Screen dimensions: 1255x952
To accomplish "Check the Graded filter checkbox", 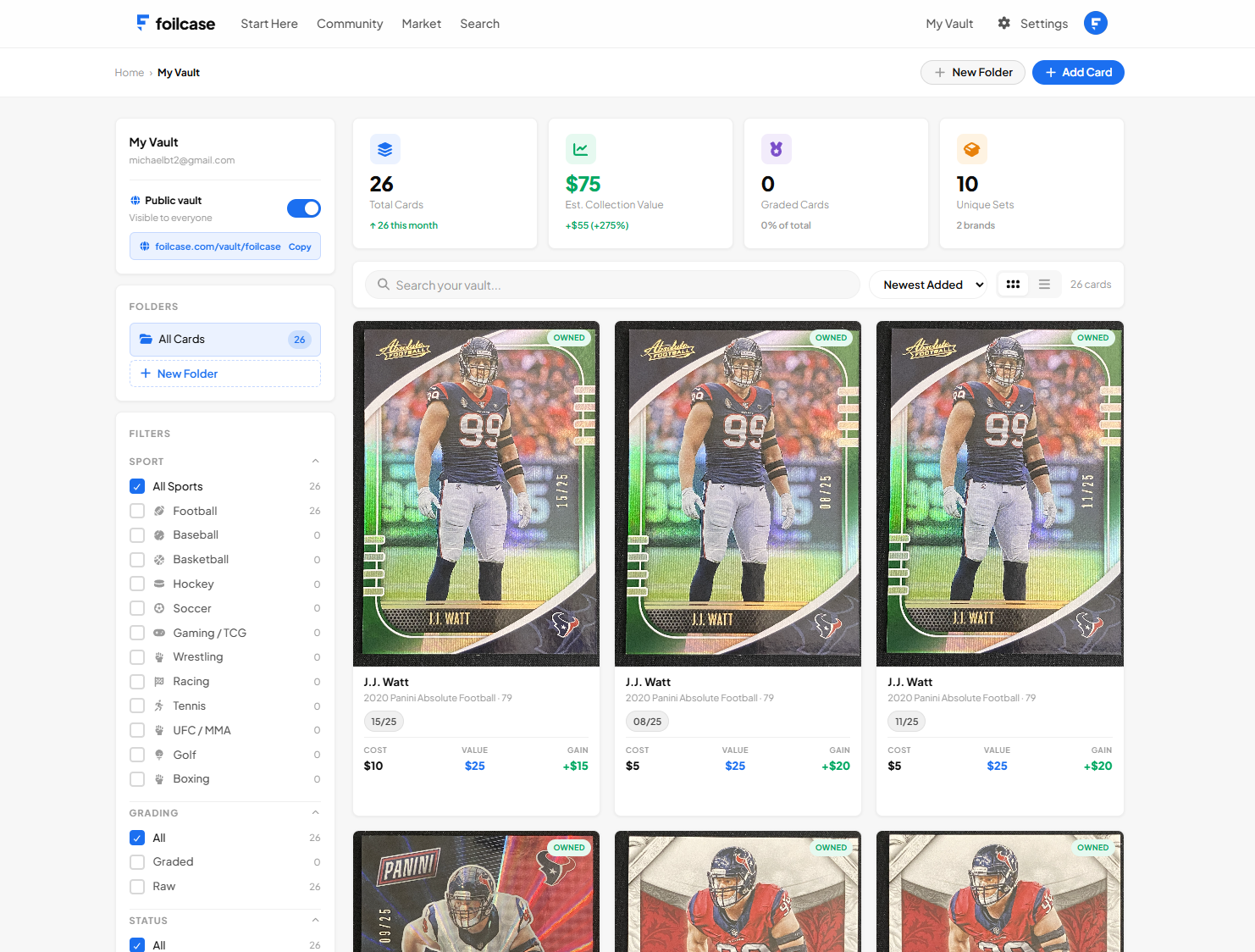I will click(137, 862).
